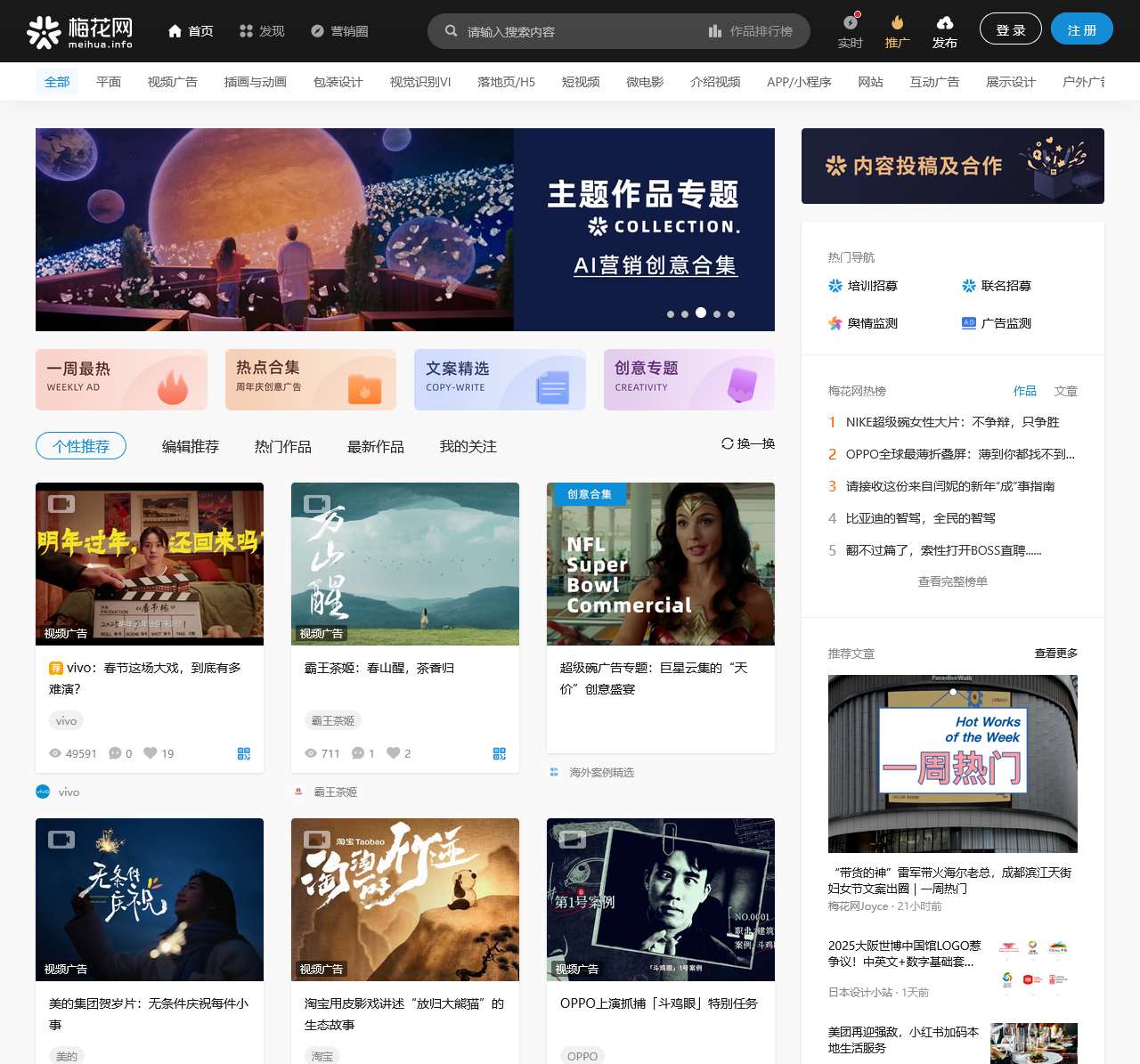Image resolution: width=1140 pixels, height=1064 pixels.
Task: Expand 查看更多 recommended articles
Action: [1055, 654]
